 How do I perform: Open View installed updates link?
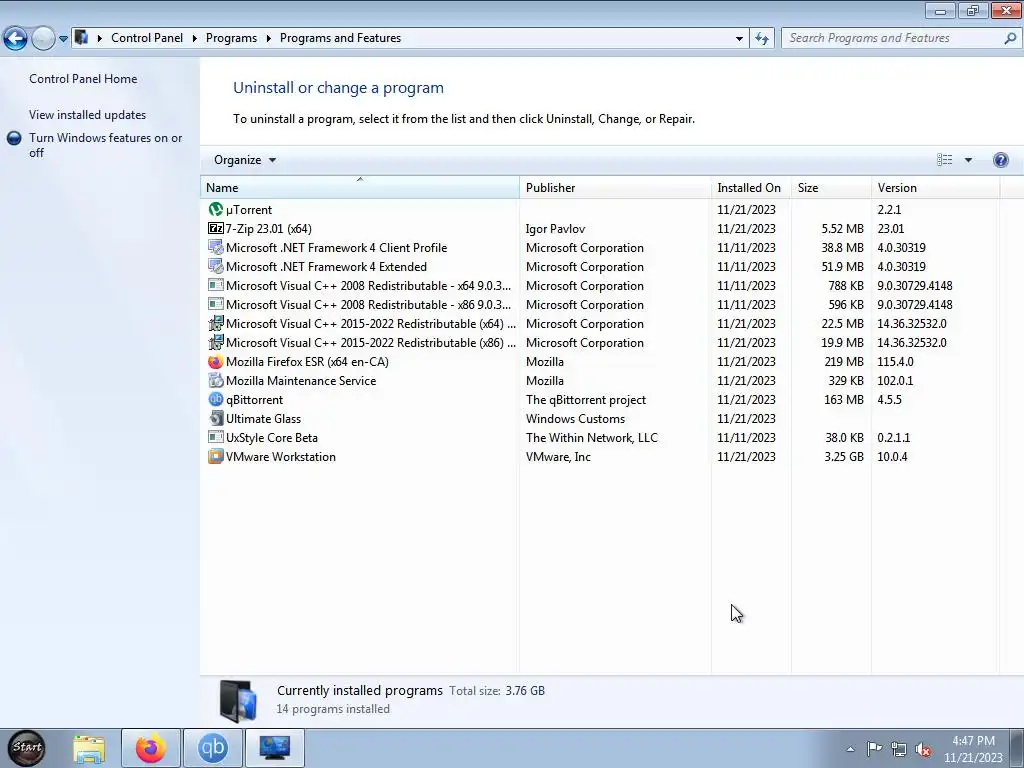tap(88, 114)
